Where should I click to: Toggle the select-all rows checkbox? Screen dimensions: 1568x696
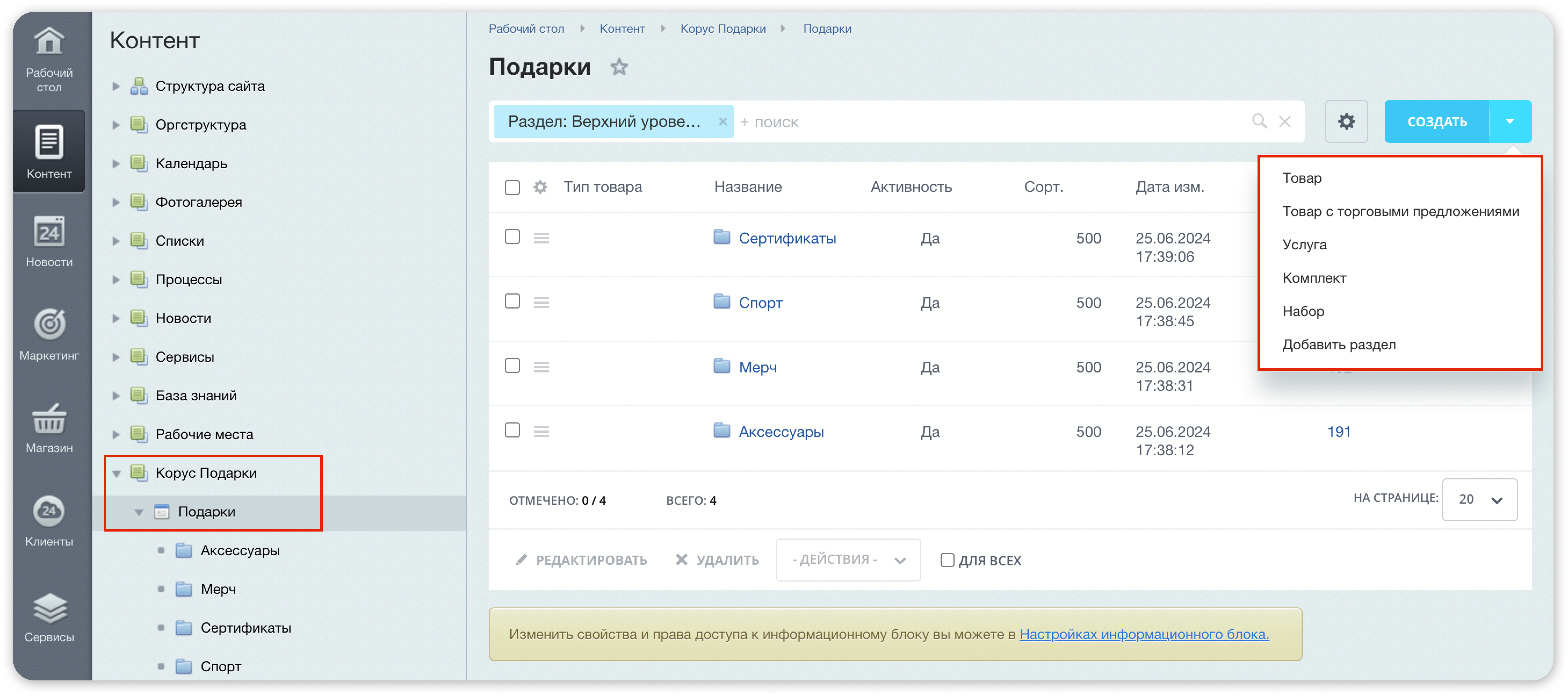(x=512, y=187)
